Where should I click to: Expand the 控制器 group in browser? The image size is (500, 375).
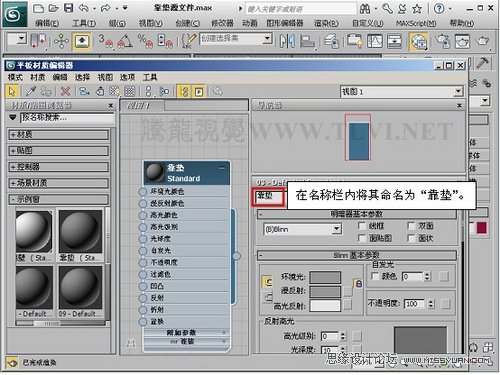[58, 167]
